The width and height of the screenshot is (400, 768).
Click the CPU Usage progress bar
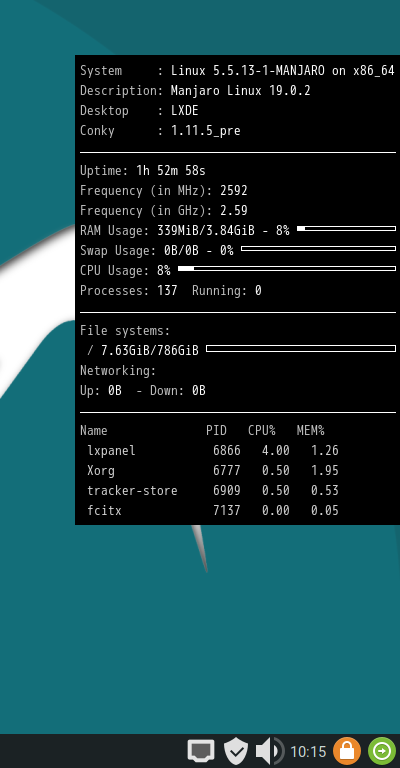[x=287, y=268]
